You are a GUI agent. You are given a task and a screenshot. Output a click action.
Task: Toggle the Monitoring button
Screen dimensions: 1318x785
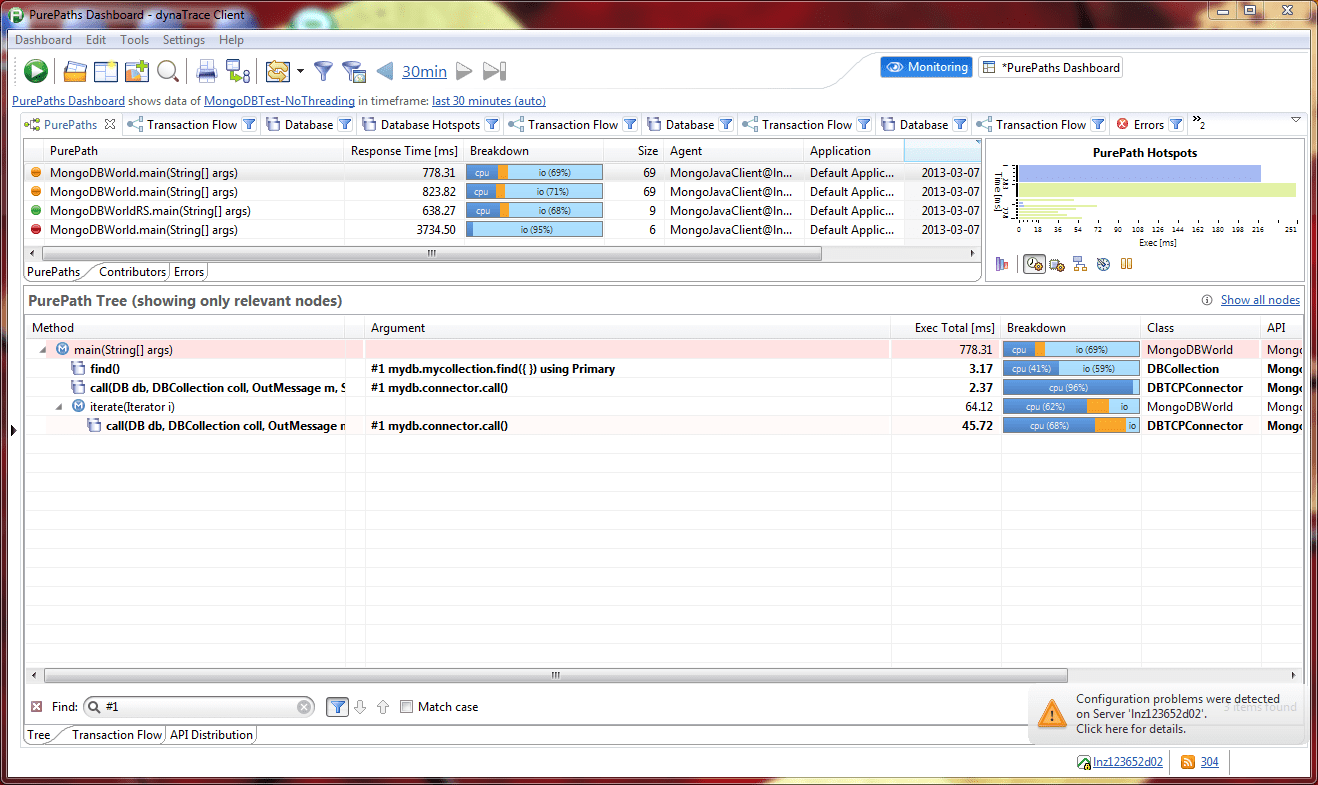[926, 67]
